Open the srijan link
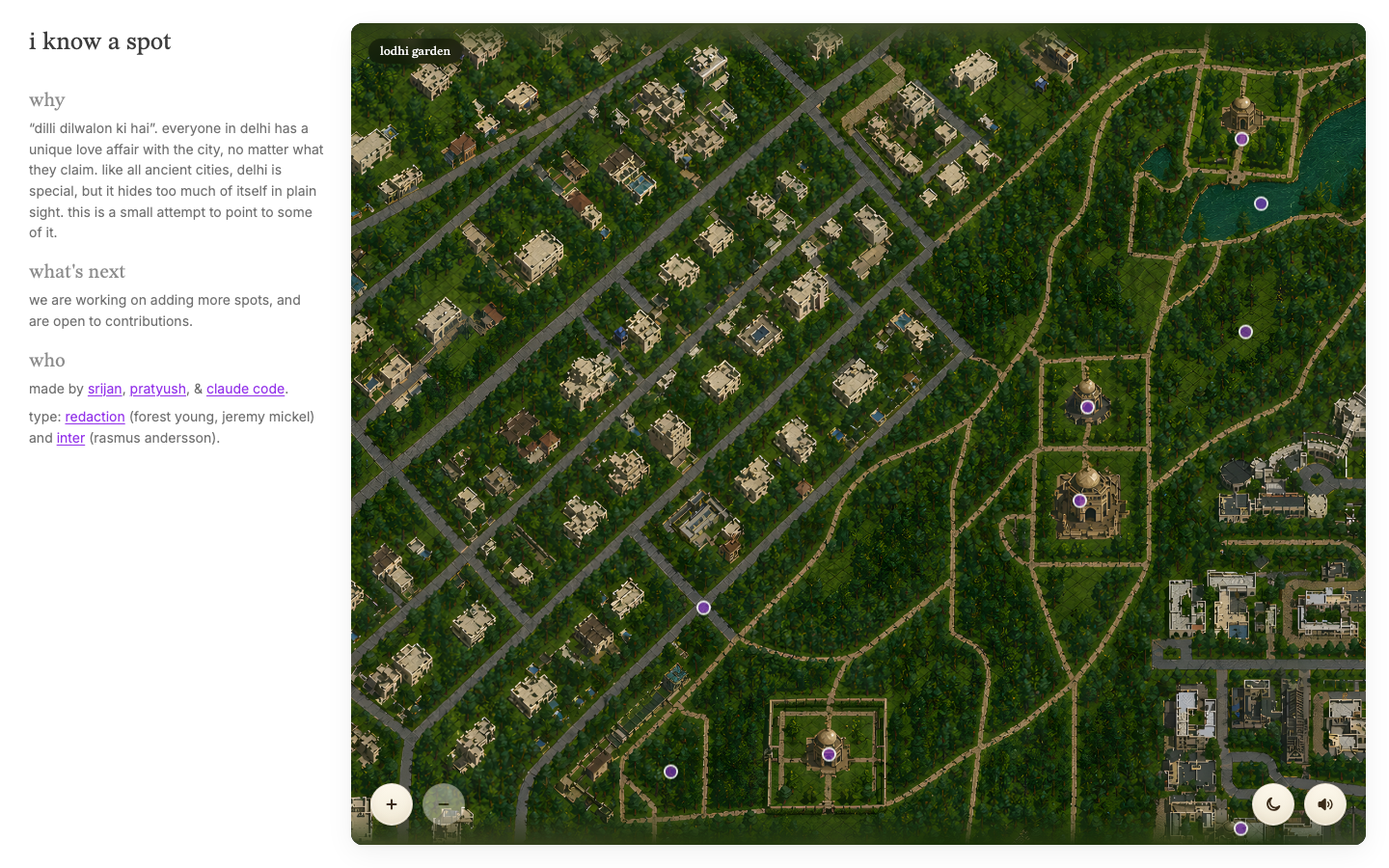 [x=104, y=389]
